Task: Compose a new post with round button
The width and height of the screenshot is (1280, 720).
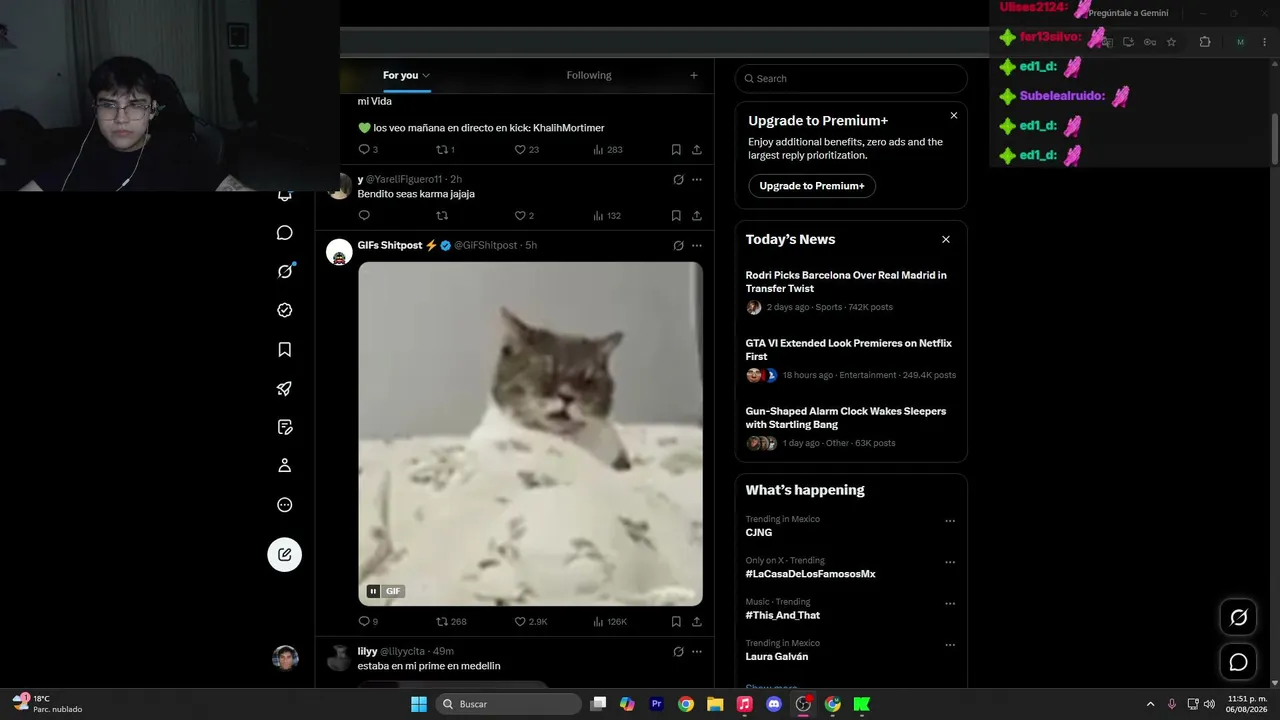Action: [x=285, y=554]
